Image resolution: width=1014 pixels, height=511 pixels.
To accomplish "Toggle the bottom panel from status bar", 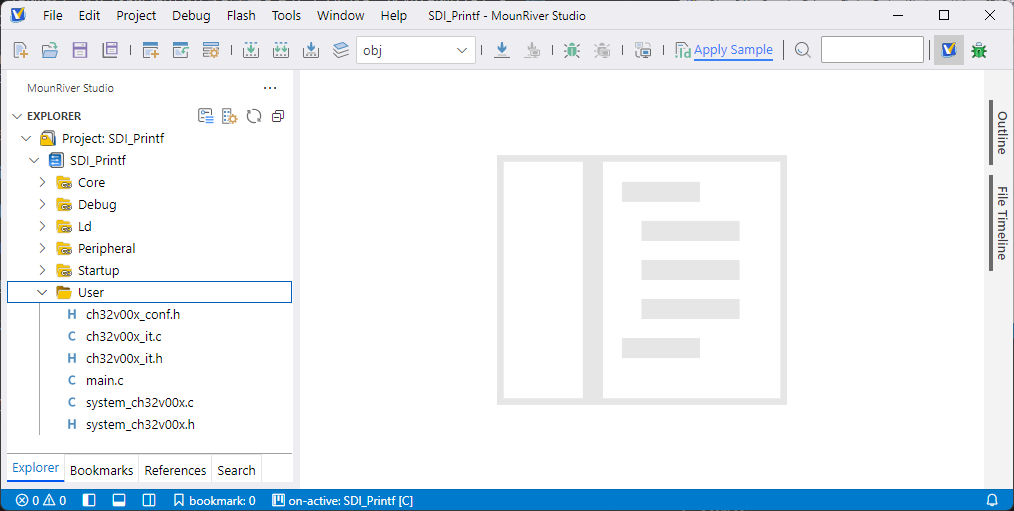I will point(118,500).
